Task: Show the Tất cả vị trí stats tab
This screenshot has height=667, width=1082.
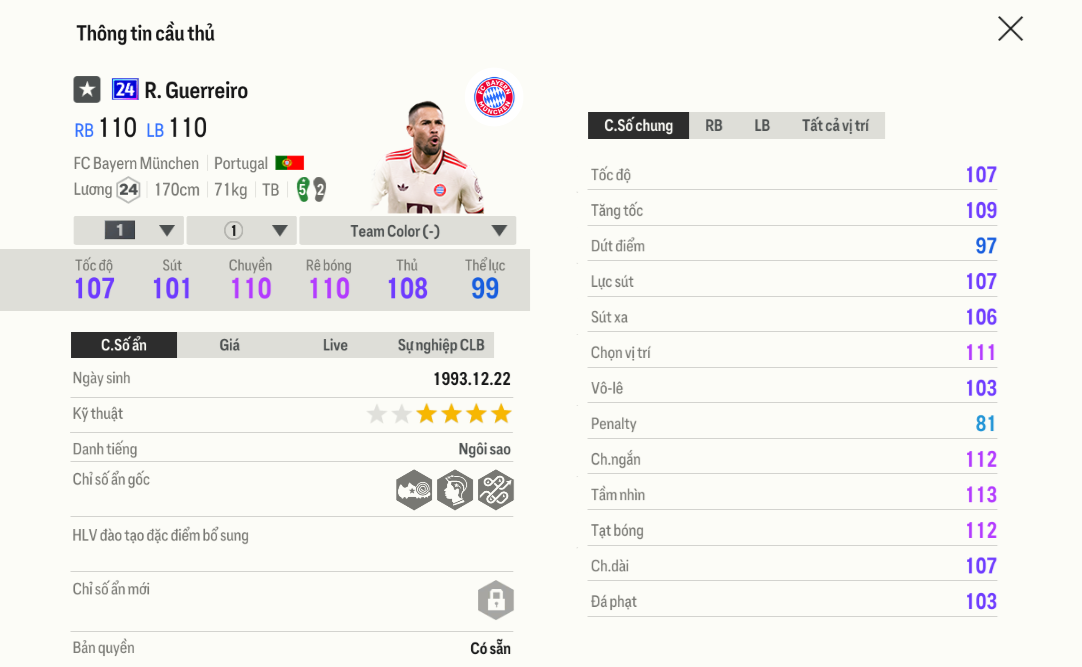Action: 835,126
